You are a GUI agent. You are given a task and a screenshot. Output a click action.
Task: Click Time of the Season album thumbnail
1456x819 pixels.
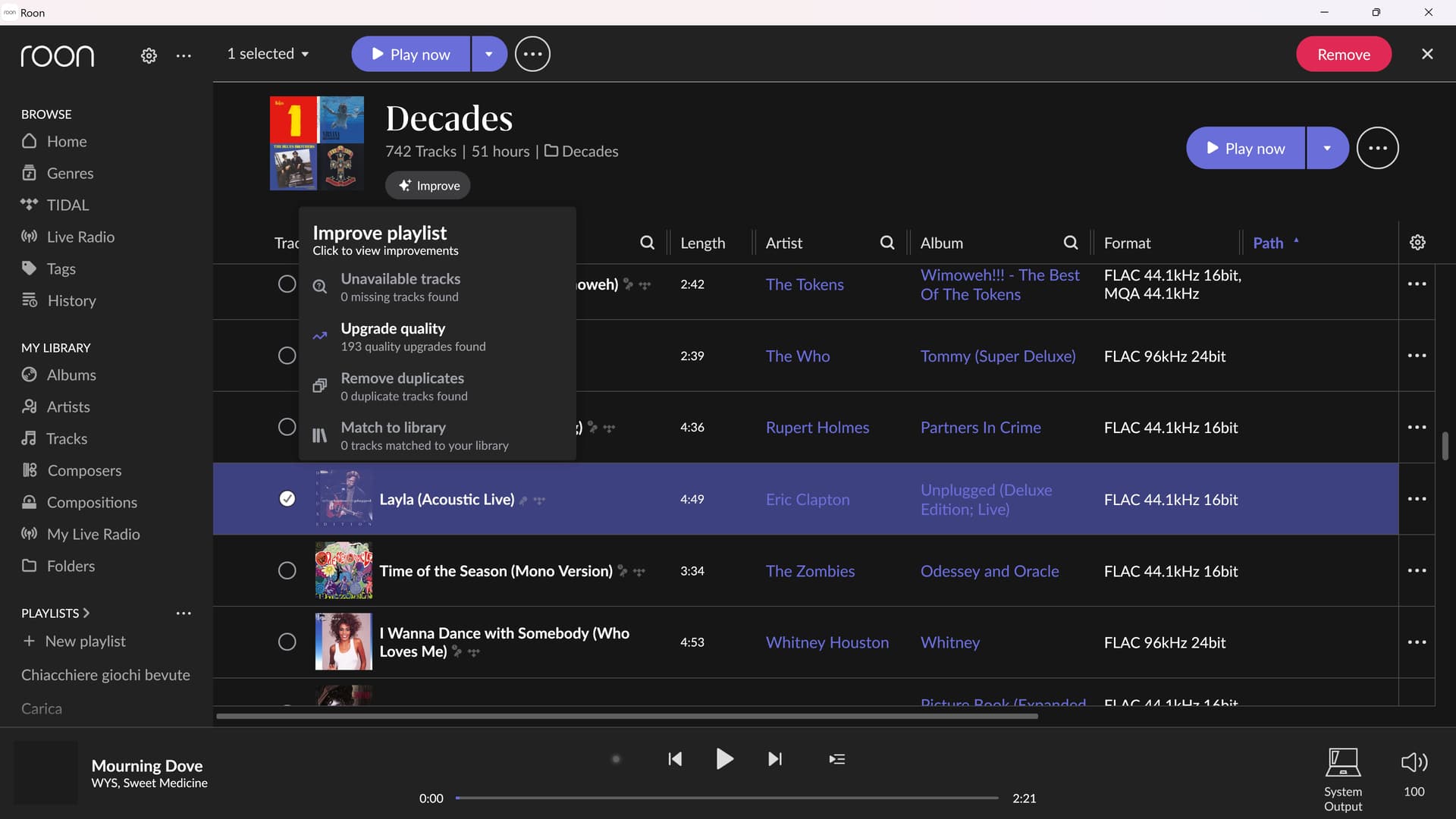pyautogui.click(x=344, y=570)
